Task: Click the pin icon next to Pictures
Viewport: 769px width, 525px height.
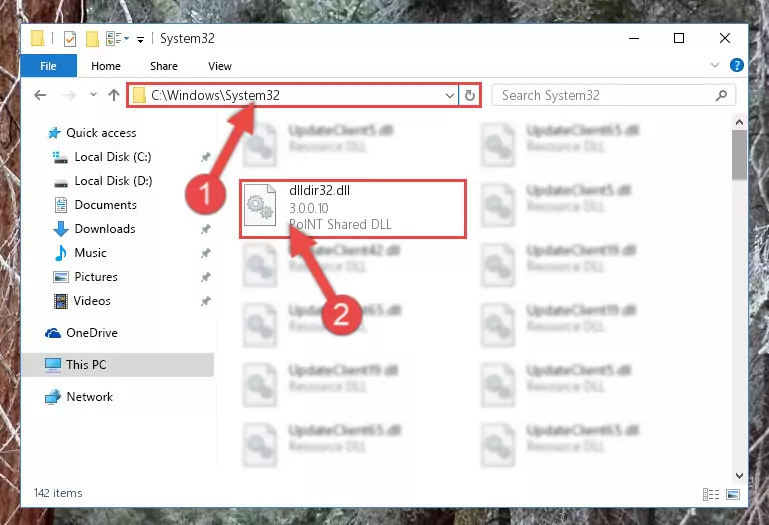Action: 205,277
